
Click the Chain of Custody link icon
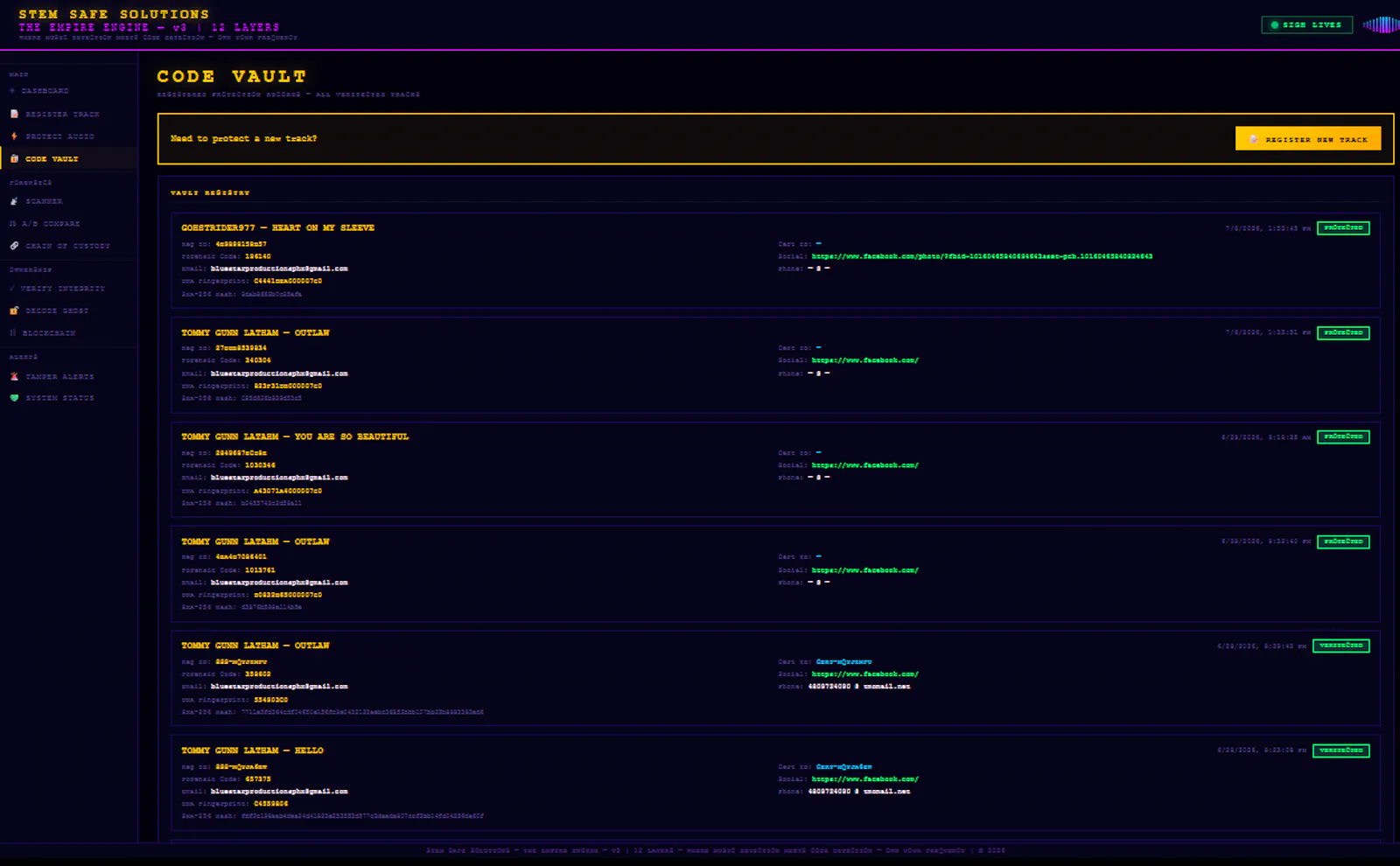(14, 246)
